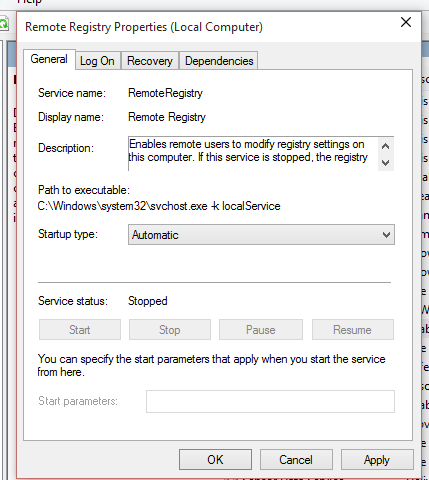Viewport: 429px width, 480px height.
Task: Open the Recovery tab
Action: [150, 61]
